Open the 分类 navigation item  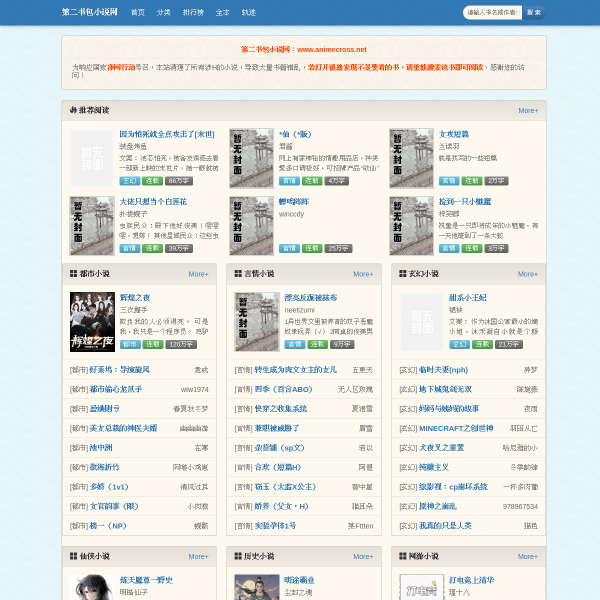click(x=163, y=12)
